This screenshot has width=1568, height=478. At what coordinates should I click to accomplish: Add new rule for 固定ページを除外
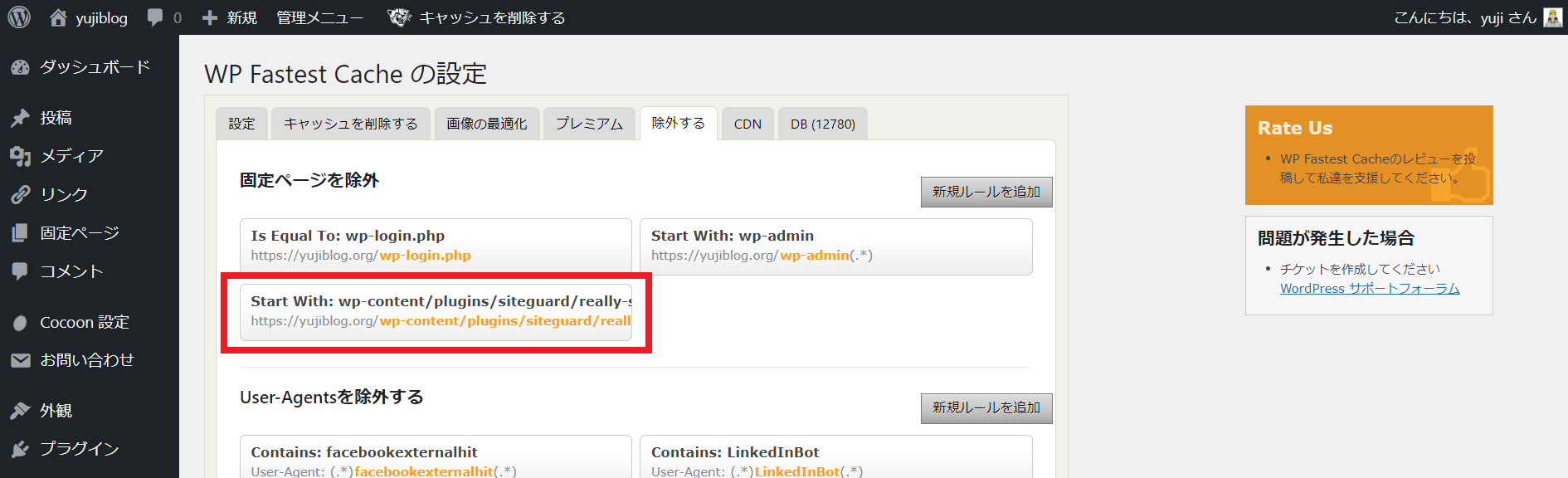pos(986,192)
